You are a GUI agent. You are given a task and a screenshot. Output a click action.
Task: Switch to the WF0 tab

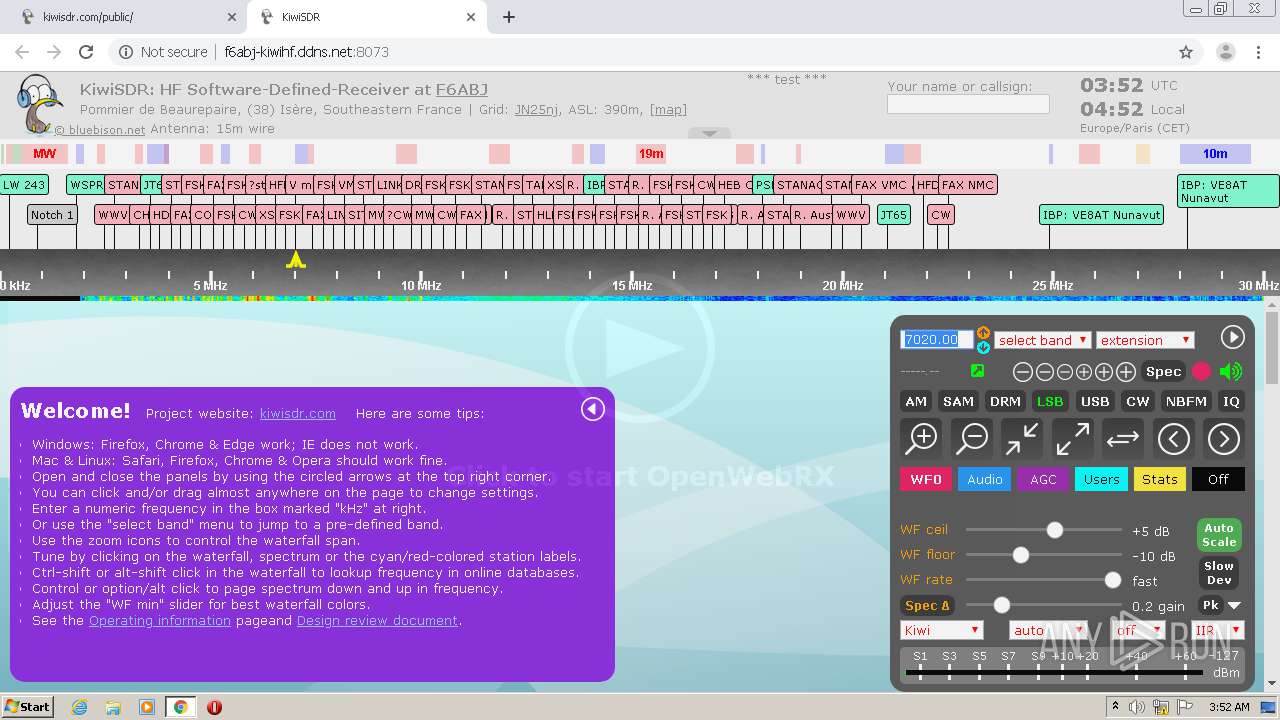click(x=926, y=479)
